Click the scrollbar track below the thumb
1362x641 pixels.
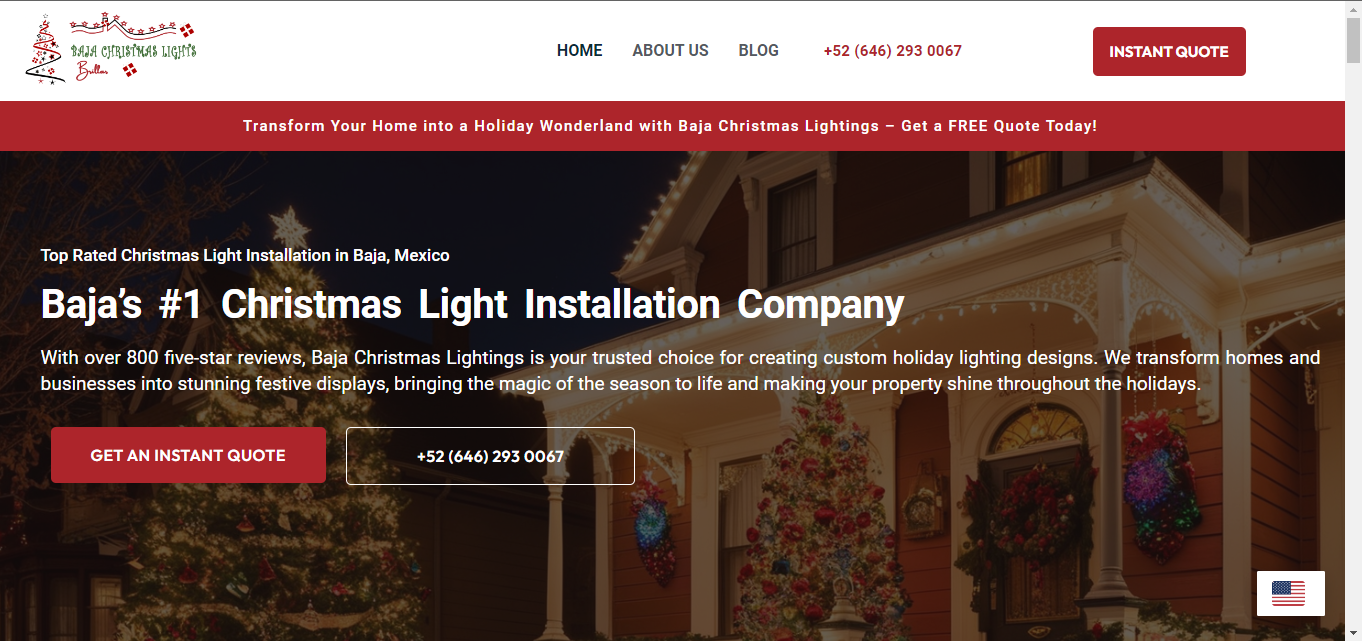(1353, 350)
